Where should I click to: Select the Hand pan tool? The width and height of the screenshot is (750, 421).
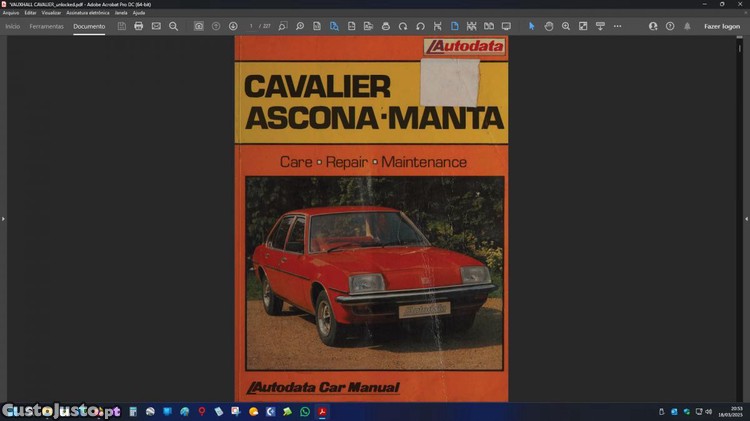point(549,26)
